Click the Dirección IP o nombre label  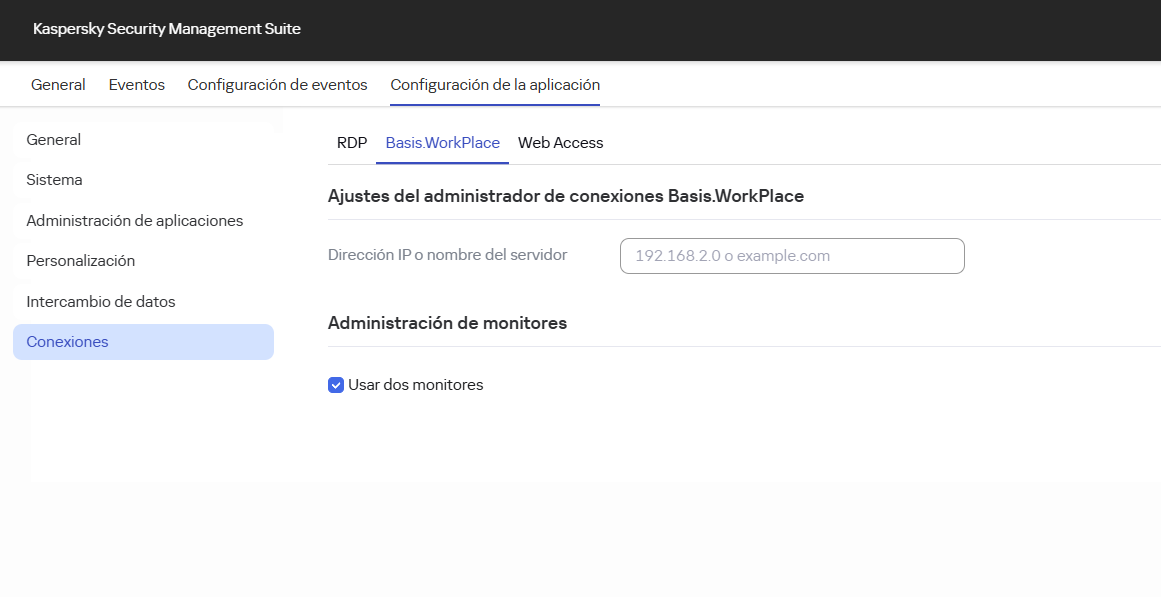pyautogui.click(x=448, y=255)
